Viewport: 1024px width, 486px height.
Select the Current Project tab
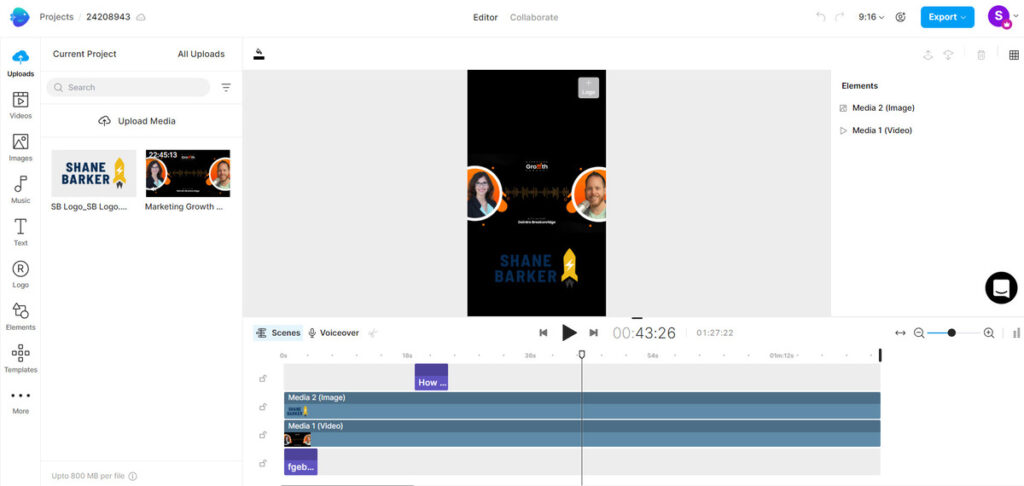pyautogui.click(x=84, y=54)
